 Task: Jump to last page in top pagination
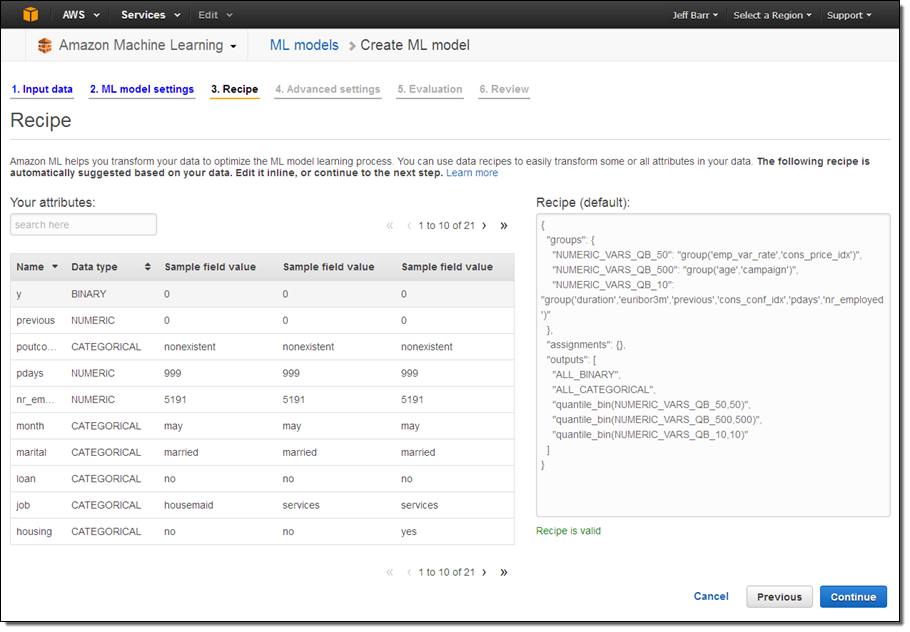click(503, 226)
